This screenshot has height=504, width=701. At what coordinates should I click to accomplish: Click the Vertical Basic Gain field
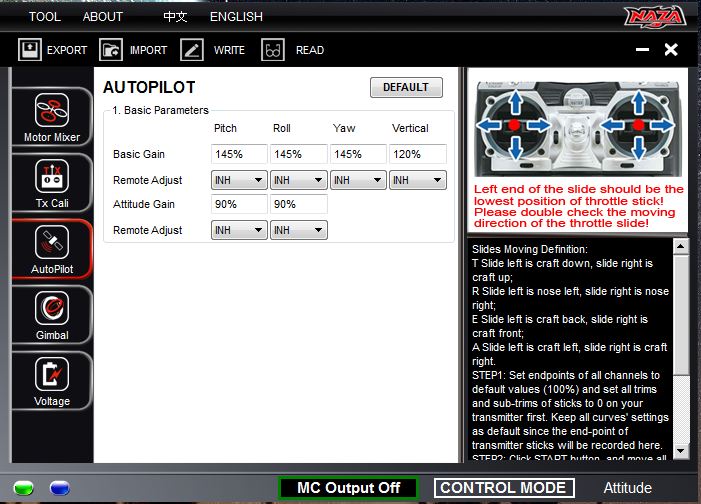pyautogui.click(x=417, y=154)
